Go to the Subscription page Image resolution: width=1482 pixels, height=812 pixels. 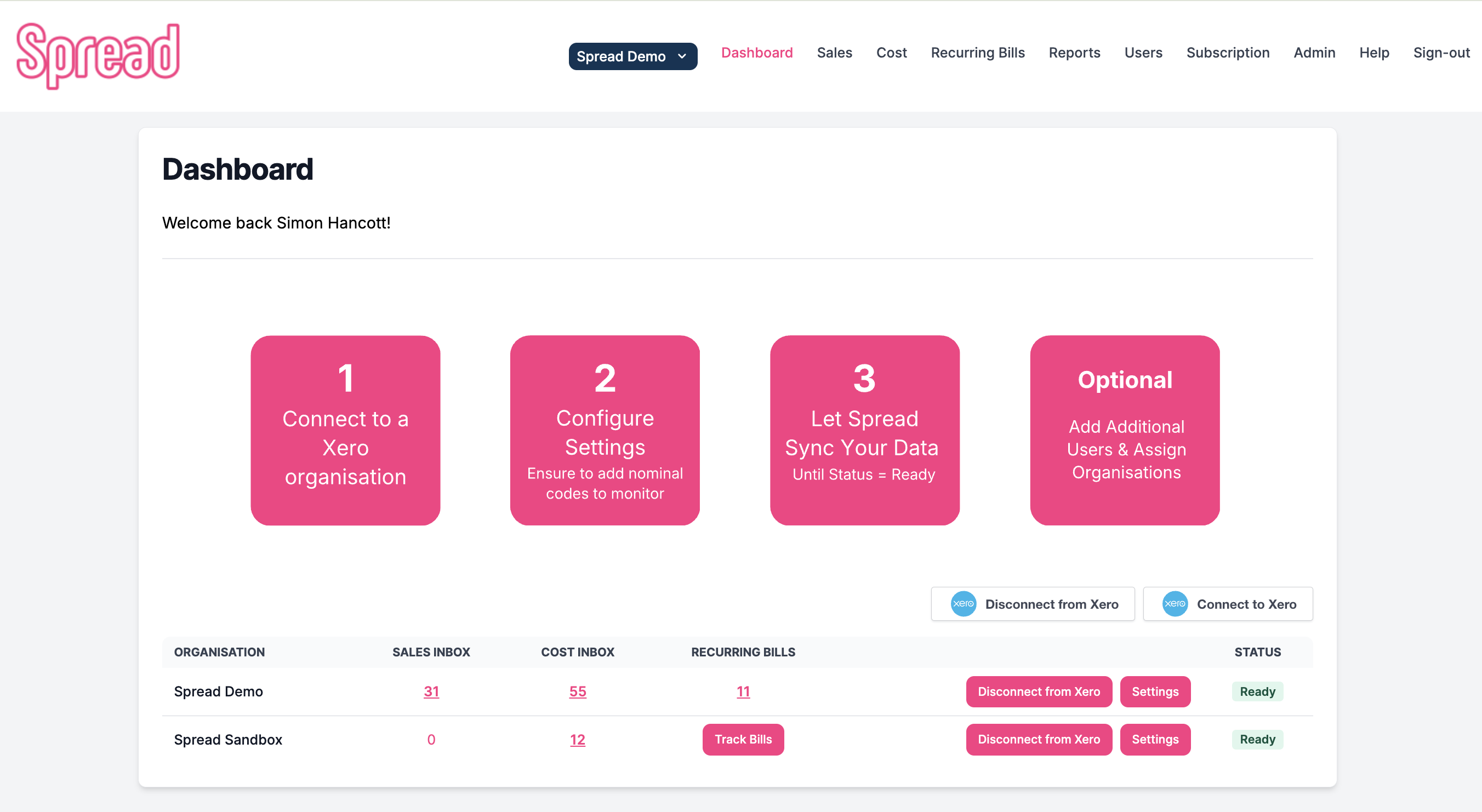pos(1228,53)
